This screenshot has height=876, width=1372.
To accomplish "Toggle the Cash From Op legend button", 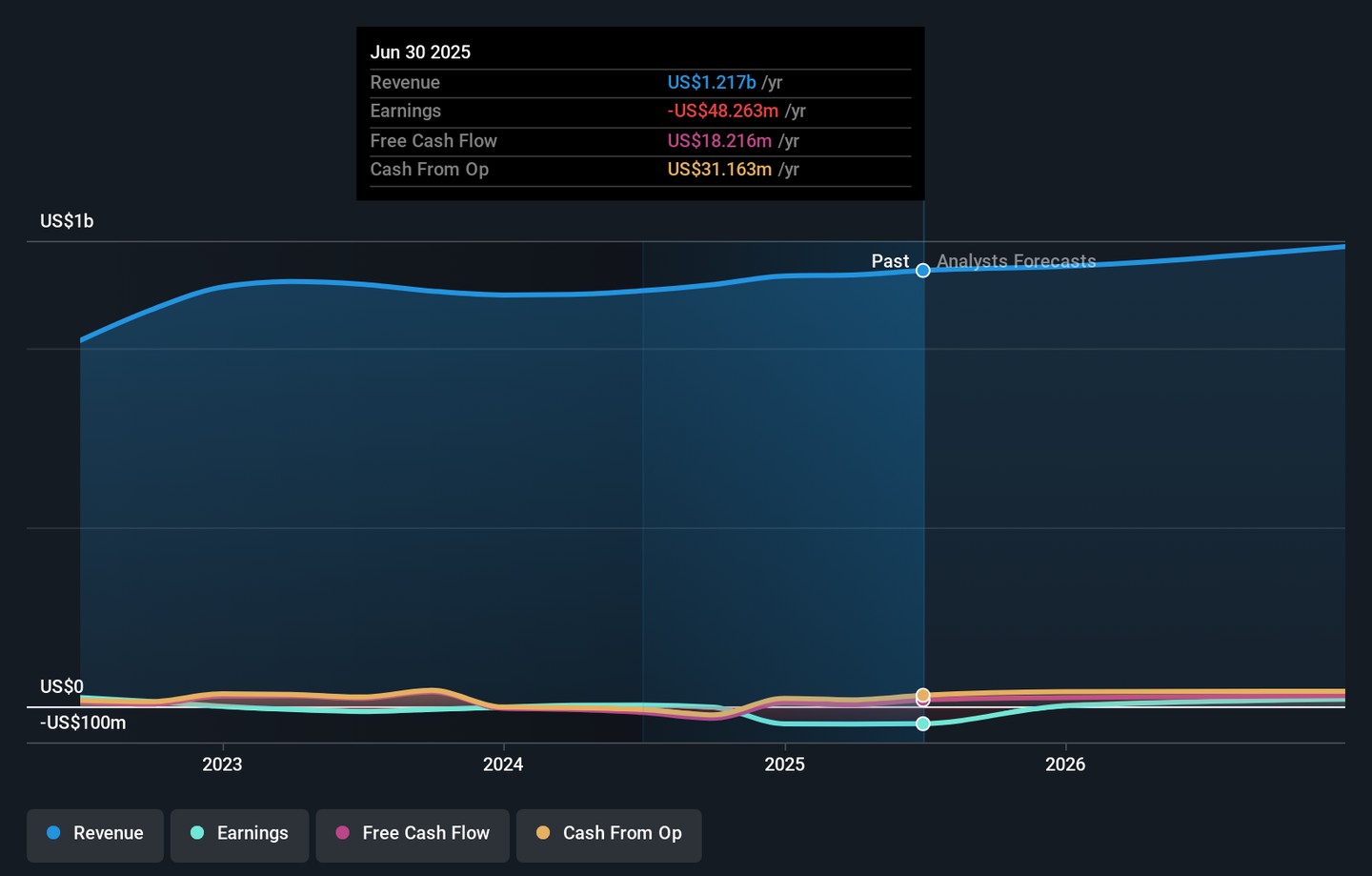I will [609, 834].
